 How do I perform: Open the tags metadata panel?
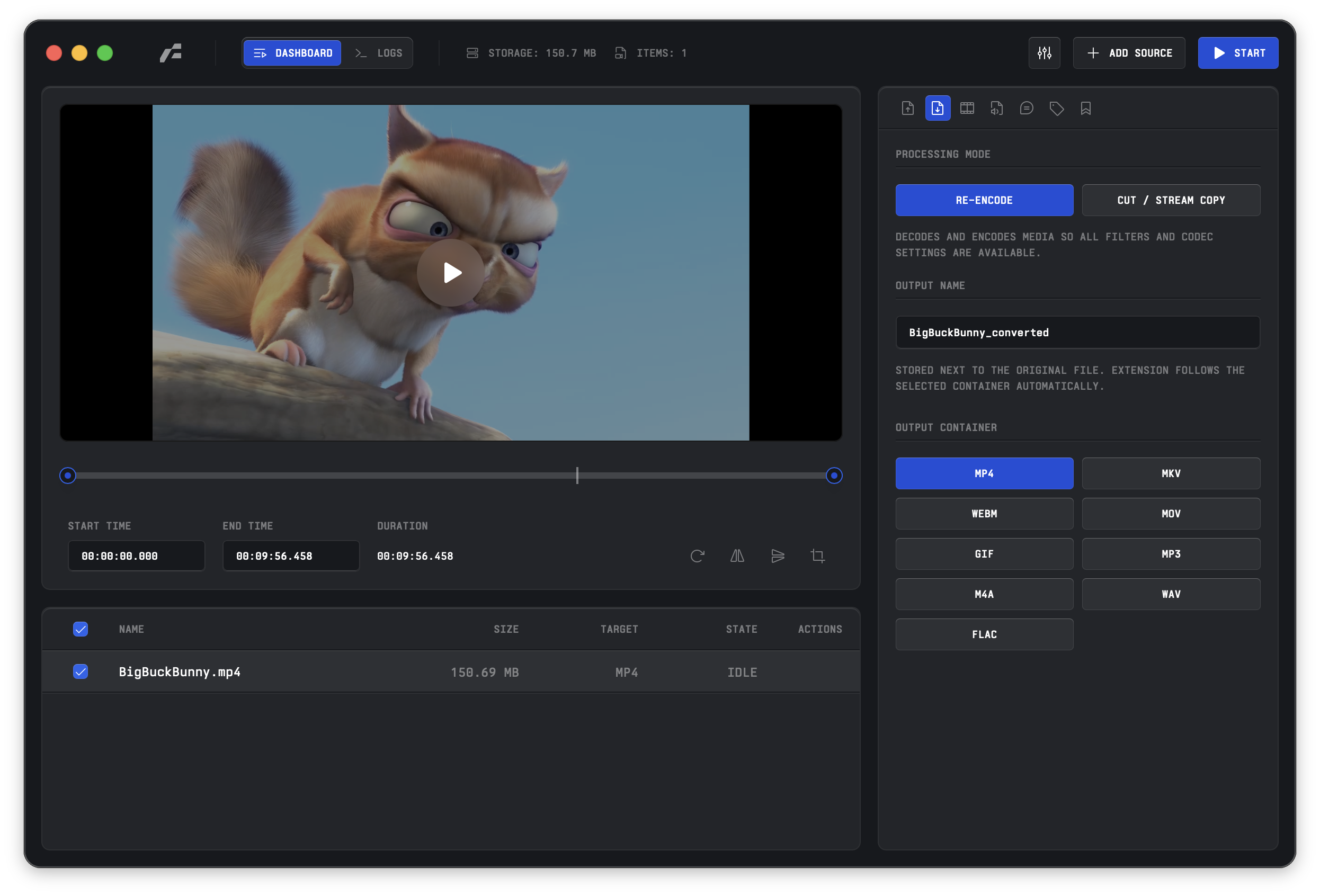[1057, 108]
